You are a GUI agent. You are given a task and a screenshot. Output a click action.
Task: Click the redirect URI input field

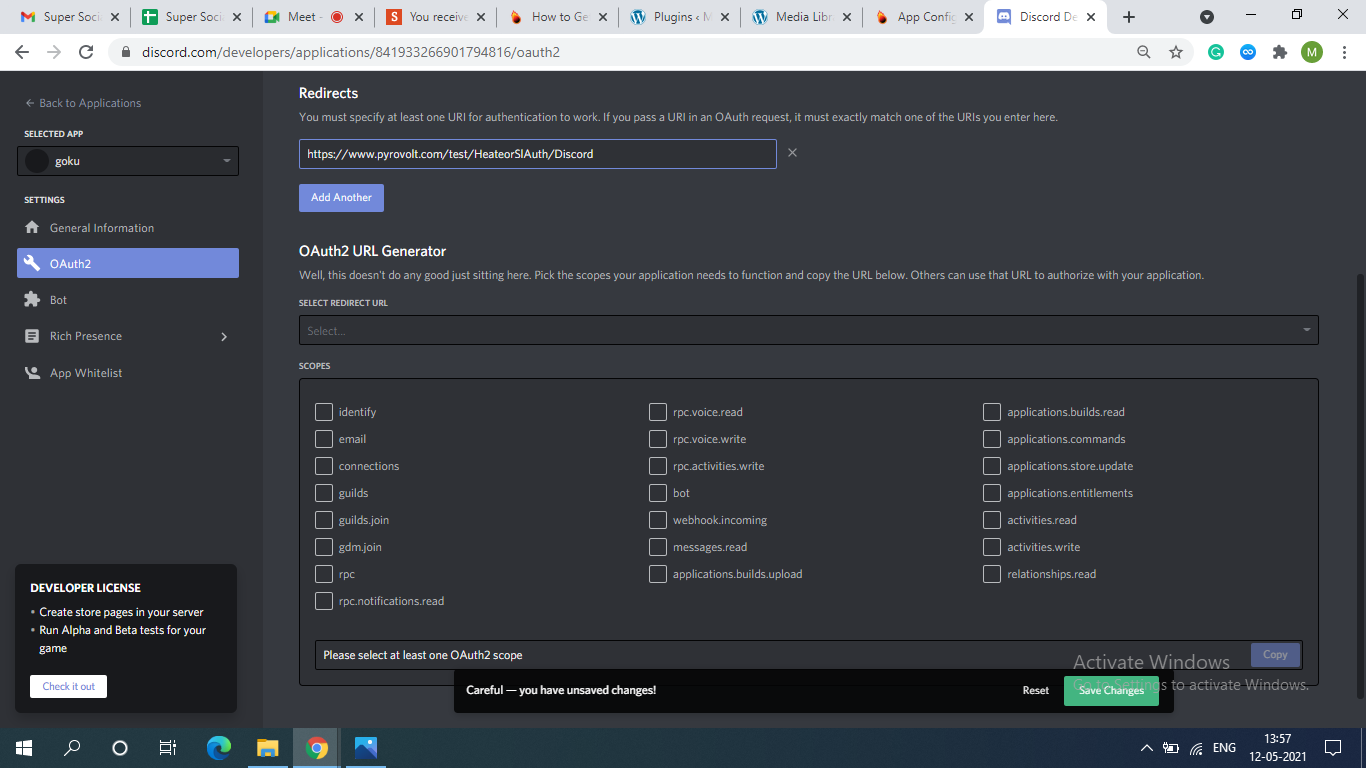tap(537, 154)
